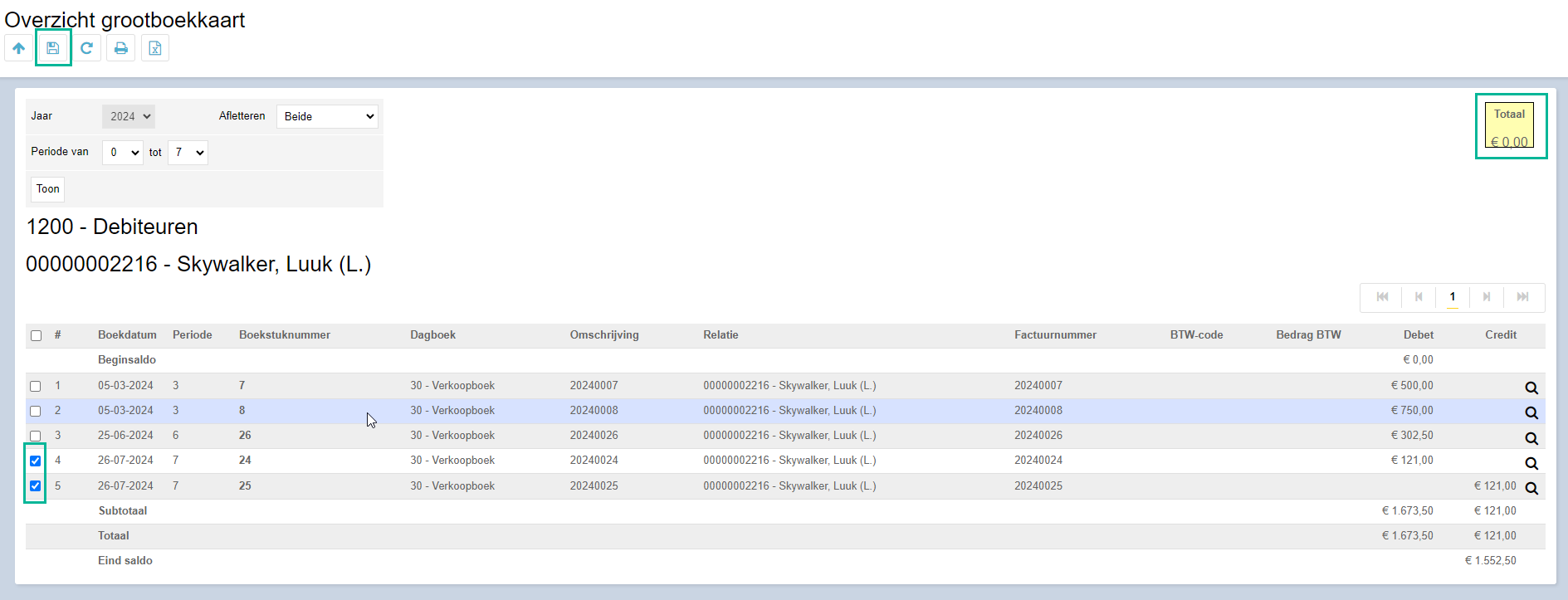The width and height of the screenshot is (1568, 600).
Task: Uncheck row 5 checkbox (20240025)
Action: 35,486
